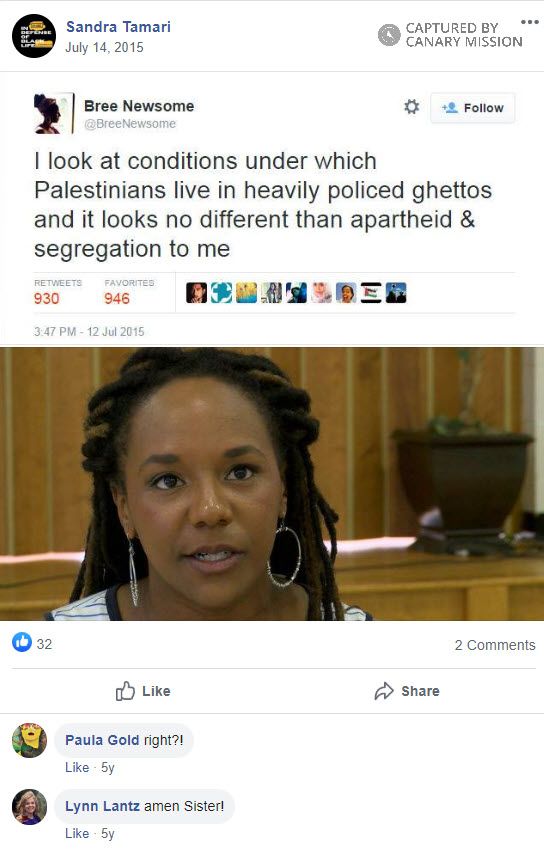Screen dimensions: 544x849
Task: Open Paula Gold's commenter avatar
Action: pyautogui.click(x=29, y=740)
